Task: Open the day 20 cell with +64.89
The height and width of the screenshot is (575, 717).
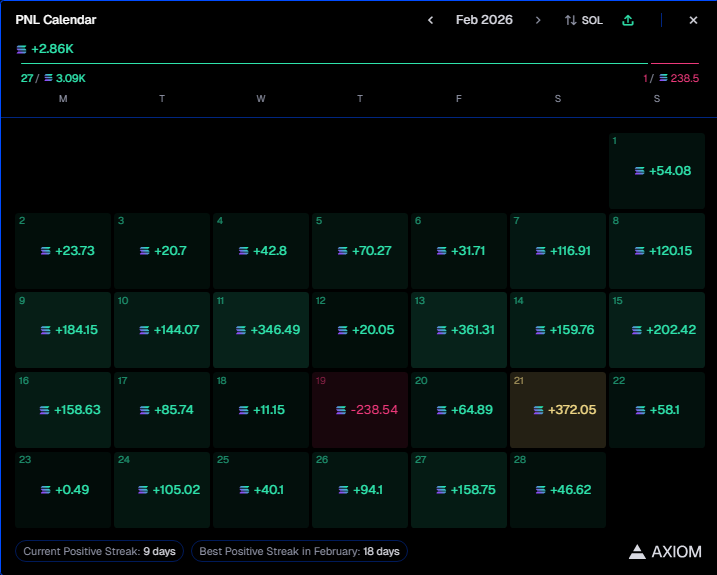Action: pos(459,410)
